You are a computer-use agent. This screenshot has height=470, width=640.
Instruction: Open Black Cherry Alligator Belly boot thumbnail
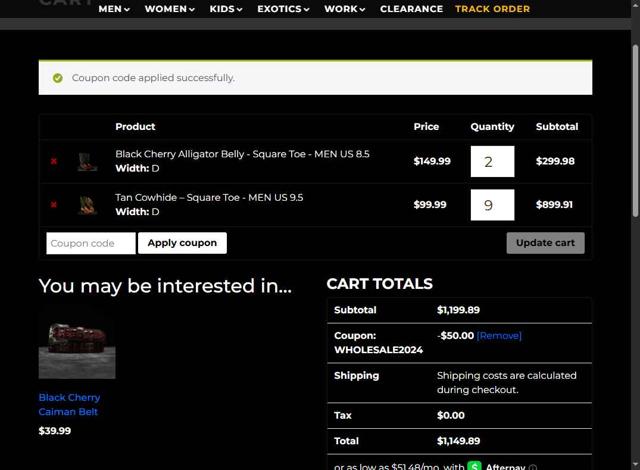[x=87, y=162]
